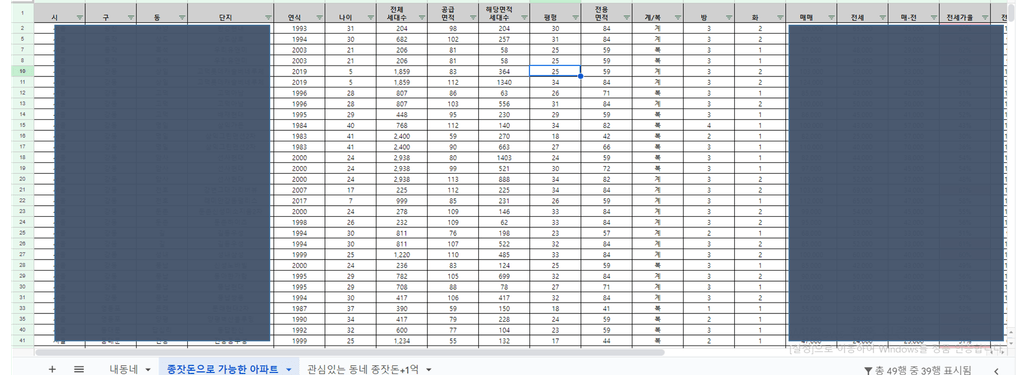Image resolution: width=1016 pixels, height=375 pixels.
Task: Open filter dropdown on 공급 면적 column
Action: click(x=472, y=17)
